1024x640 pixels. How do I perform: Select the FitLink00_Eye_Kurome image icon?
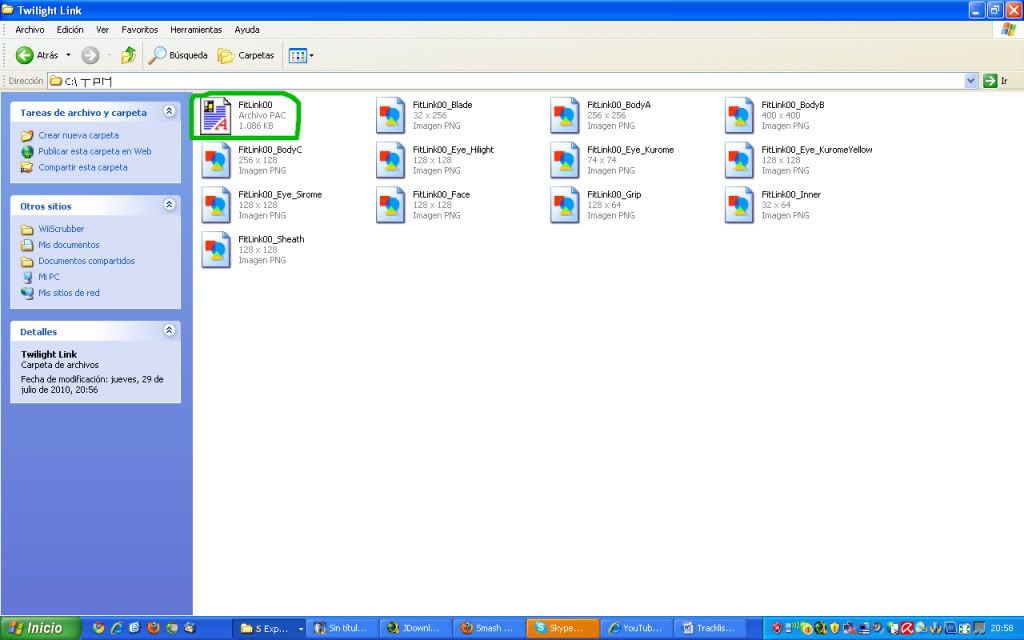(565, 161)
